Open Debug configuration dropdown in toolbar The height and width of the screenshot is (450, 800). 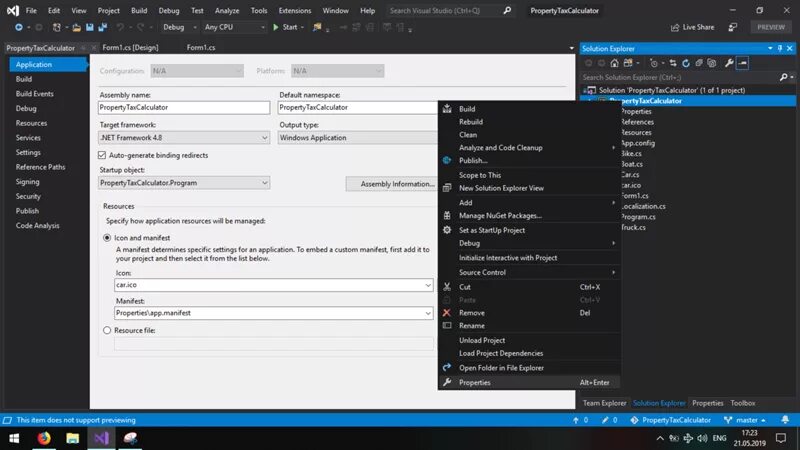(x=180, y=27)
